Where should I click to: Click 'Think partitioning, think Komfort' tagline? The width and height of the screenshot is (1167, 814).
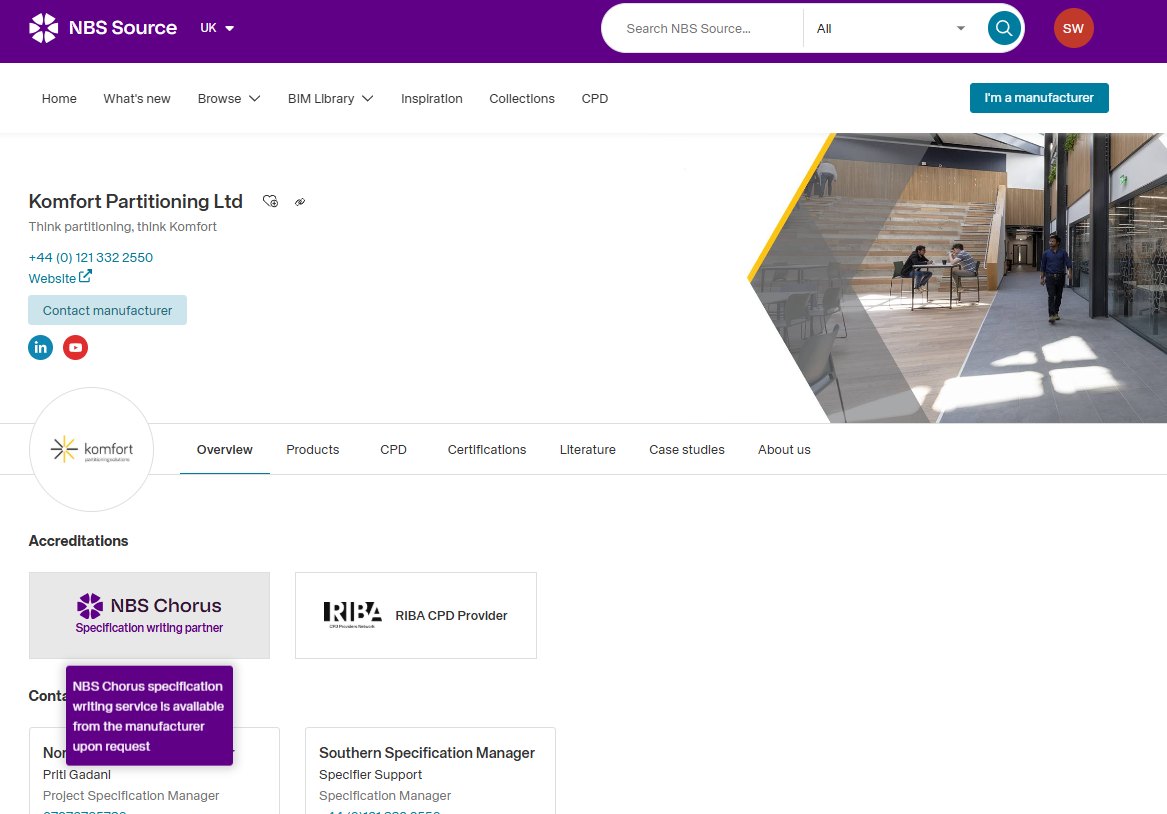click(123, 227)
